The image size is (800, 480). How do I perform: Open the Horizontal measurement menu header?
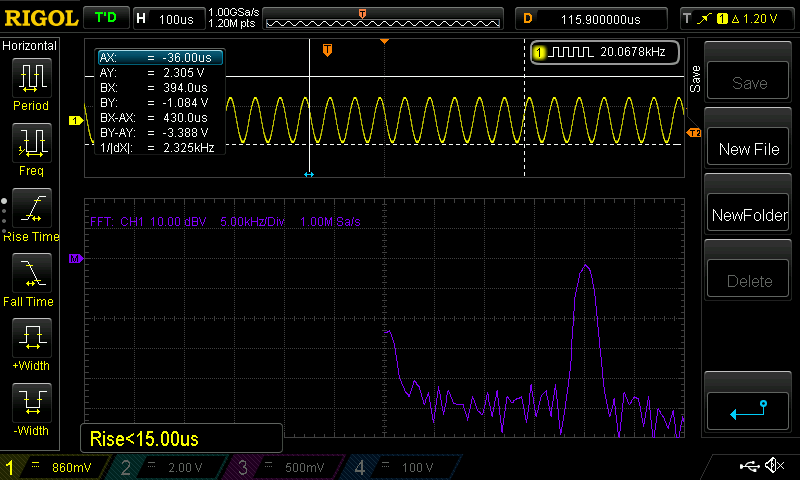30,46
